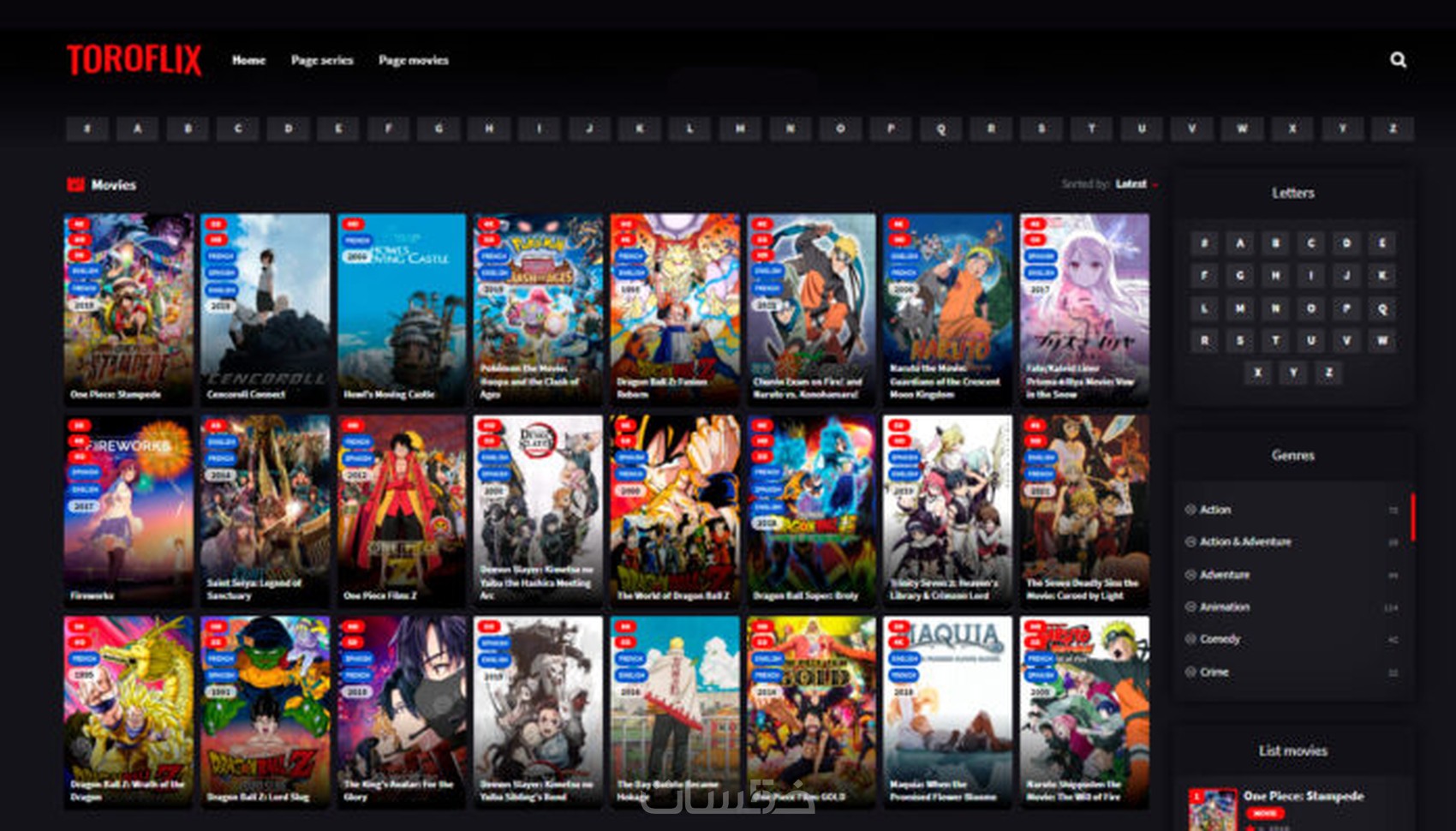The image size is (1456, 831).
Task: Open the Maquia movie poster
Action: pyautogui.click(x=948, y=713)
